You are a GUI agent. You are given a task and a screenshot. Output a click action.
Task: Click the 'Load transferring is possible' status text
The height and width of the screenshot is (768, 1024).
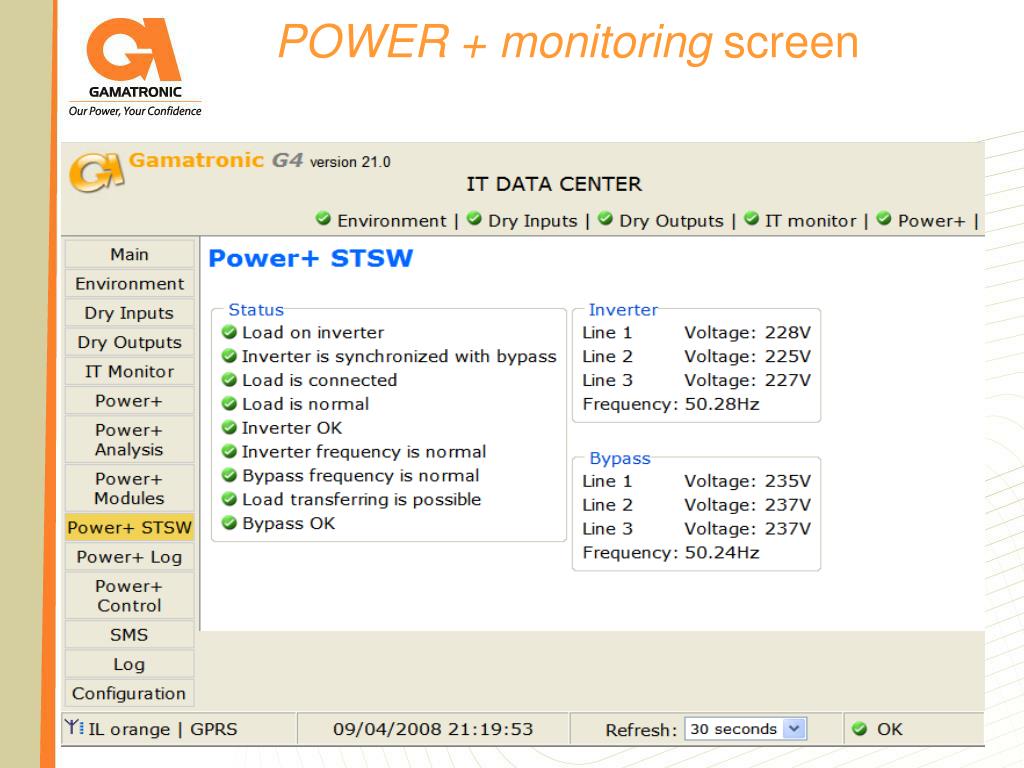(362, 500)
